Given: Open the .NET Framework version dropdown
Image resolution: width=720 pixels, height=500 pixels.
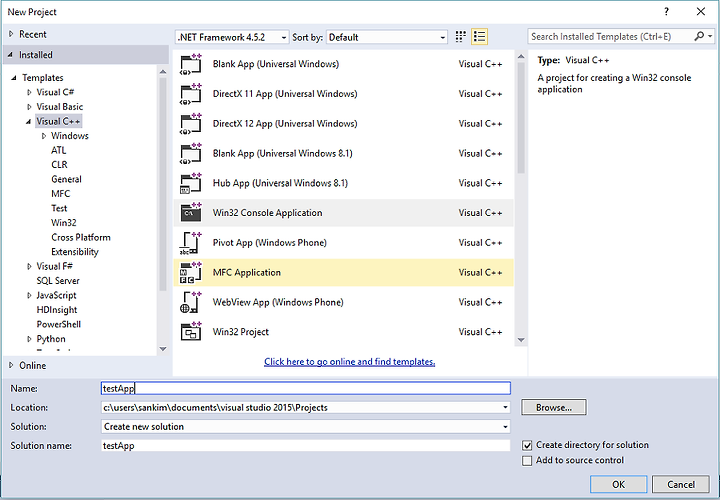Looking at the screenshot, I should (232, 37).
